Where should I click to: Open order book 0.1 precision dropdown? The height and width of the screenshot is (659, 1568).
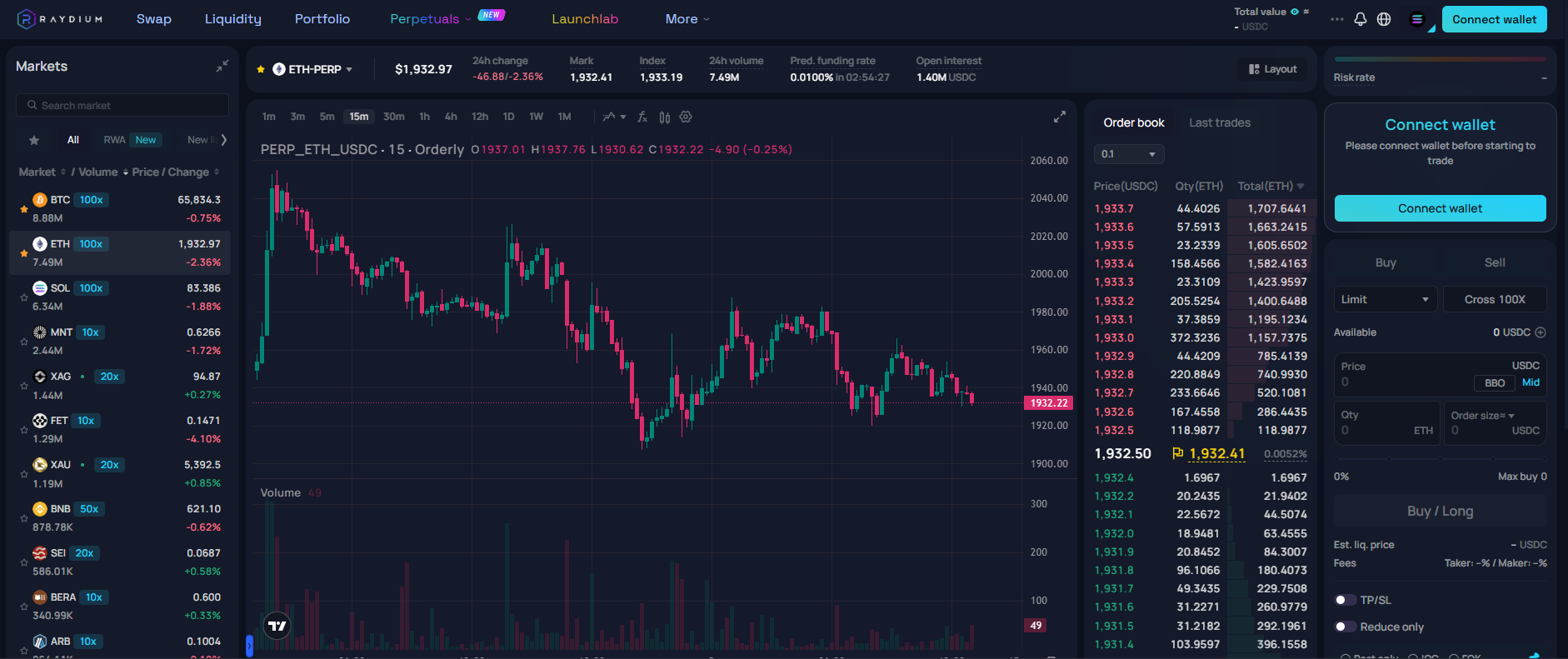click(x=1129, y=154)
